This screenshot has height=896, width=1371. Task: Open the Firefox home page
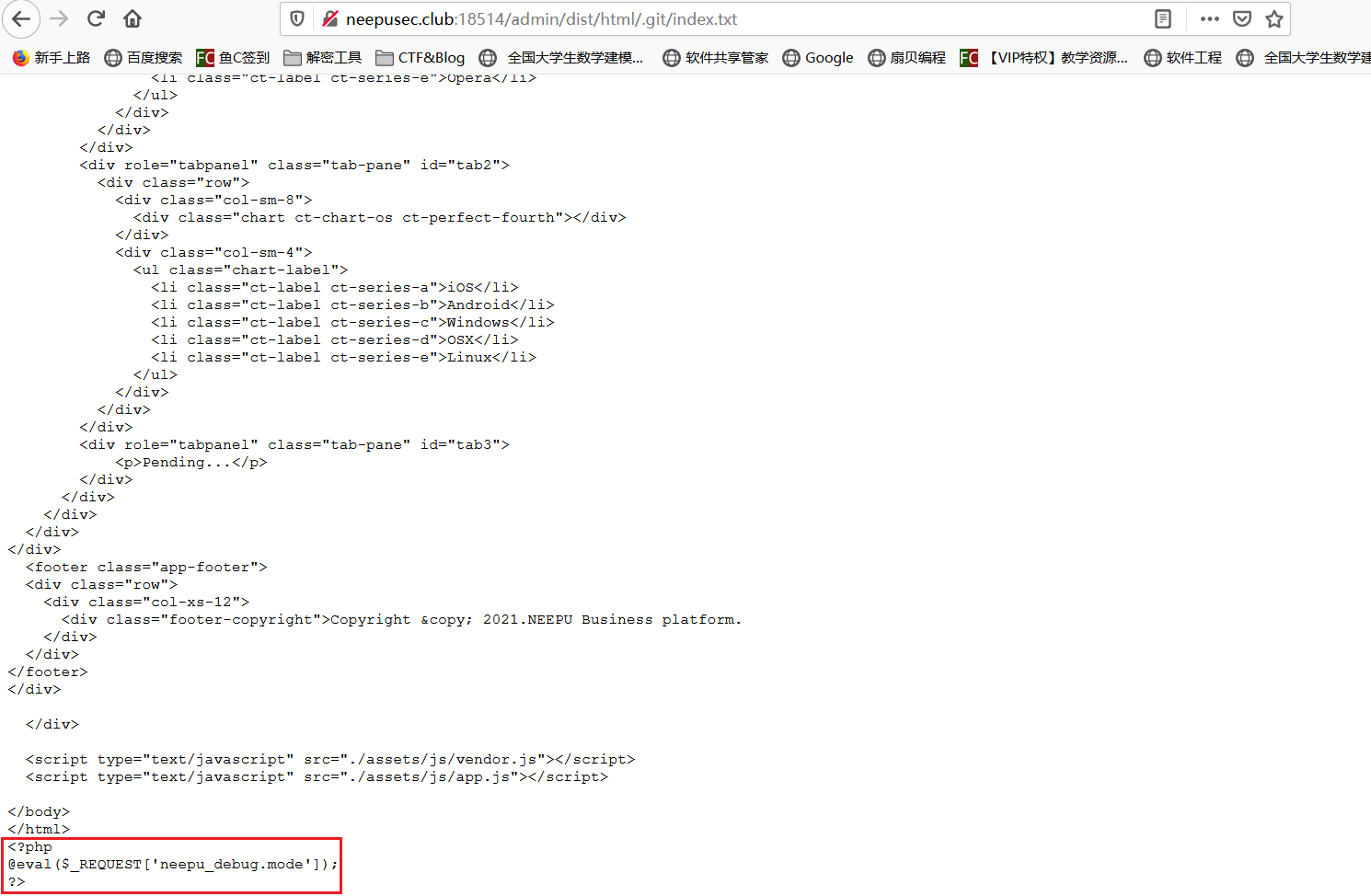coord(132,18)
